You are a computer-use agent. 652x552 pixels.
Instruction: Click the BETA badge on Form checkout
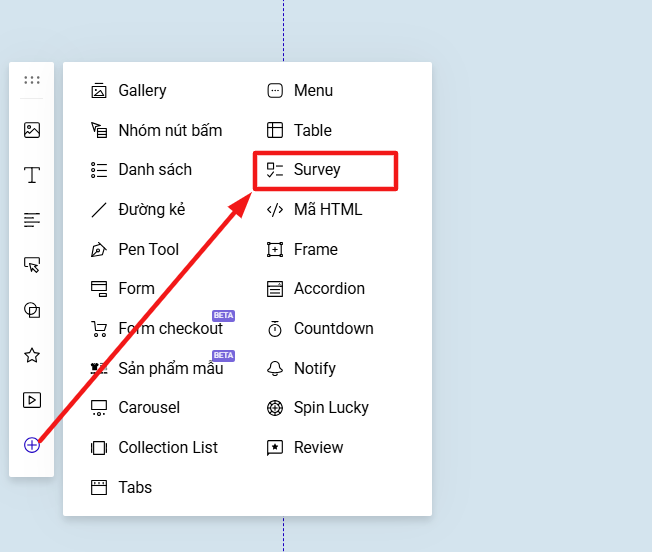[x=224, y=315]
